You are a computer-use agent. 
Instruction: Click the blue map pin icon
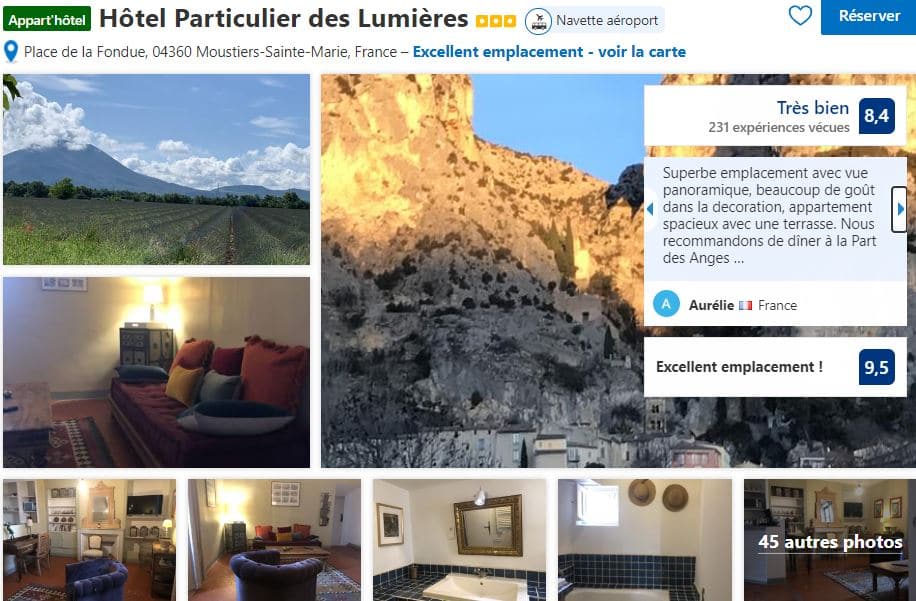11,51
